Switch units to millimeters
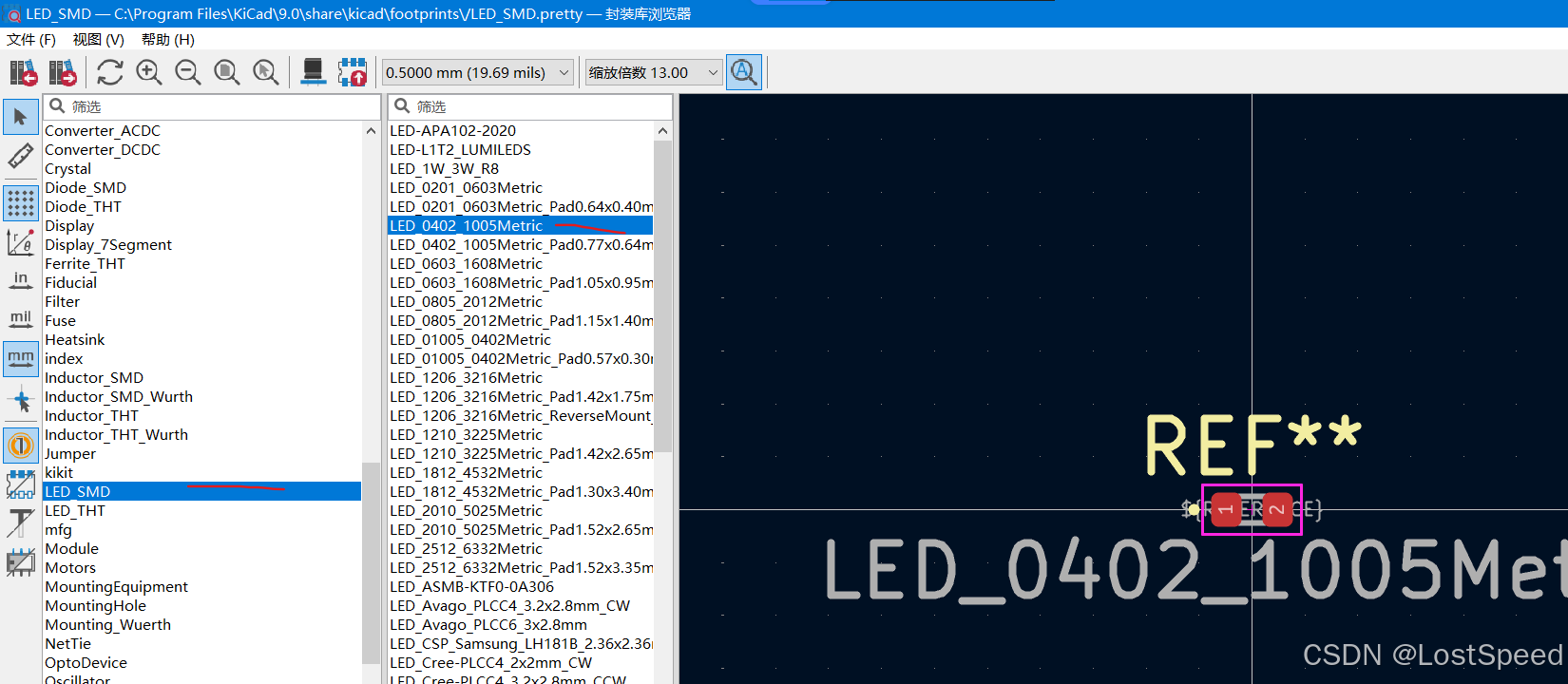 (21, 359)
